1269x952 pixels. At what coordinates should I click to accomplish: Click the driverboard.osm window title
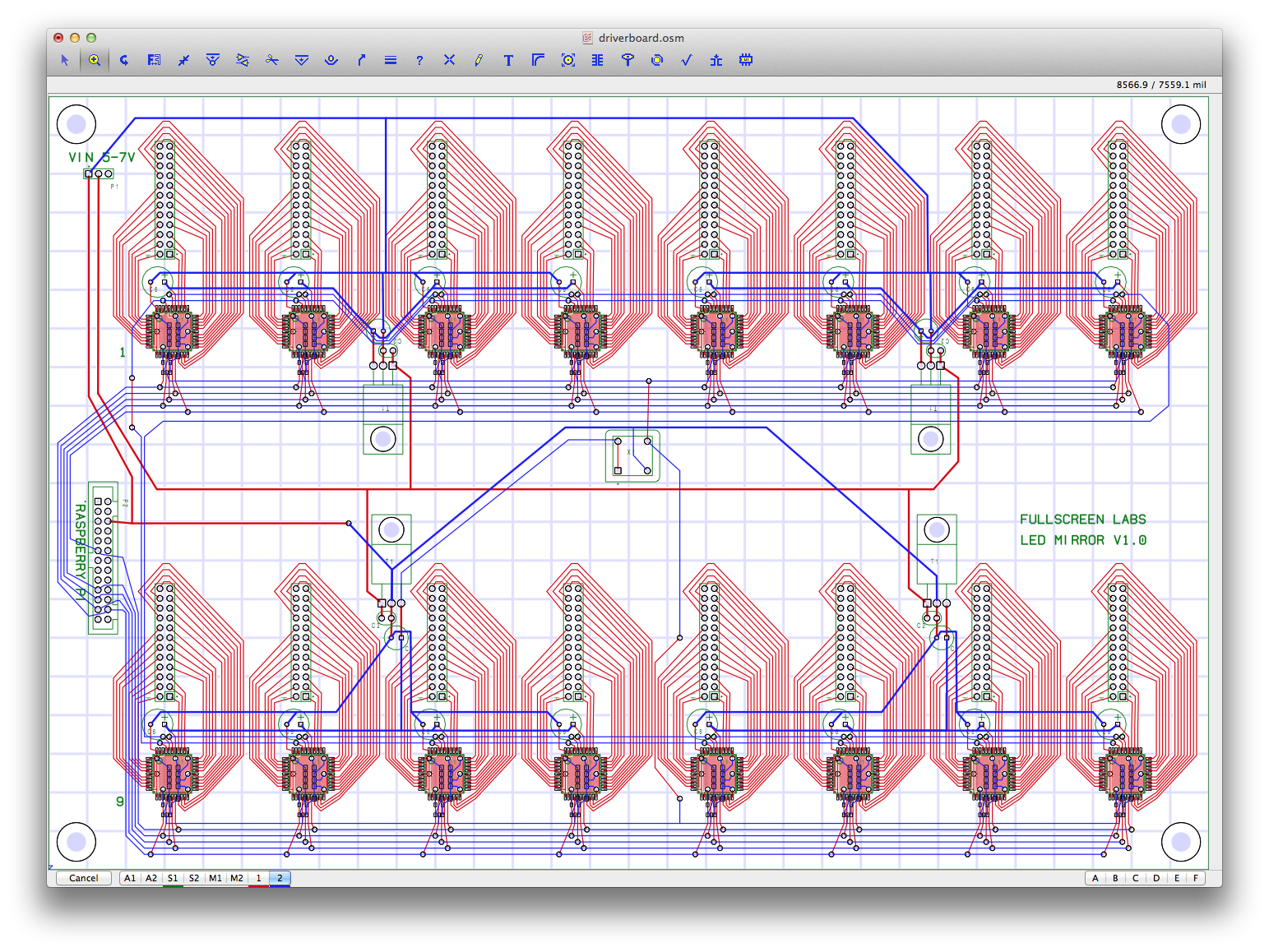pyautogui.click(x=641, y=38)
